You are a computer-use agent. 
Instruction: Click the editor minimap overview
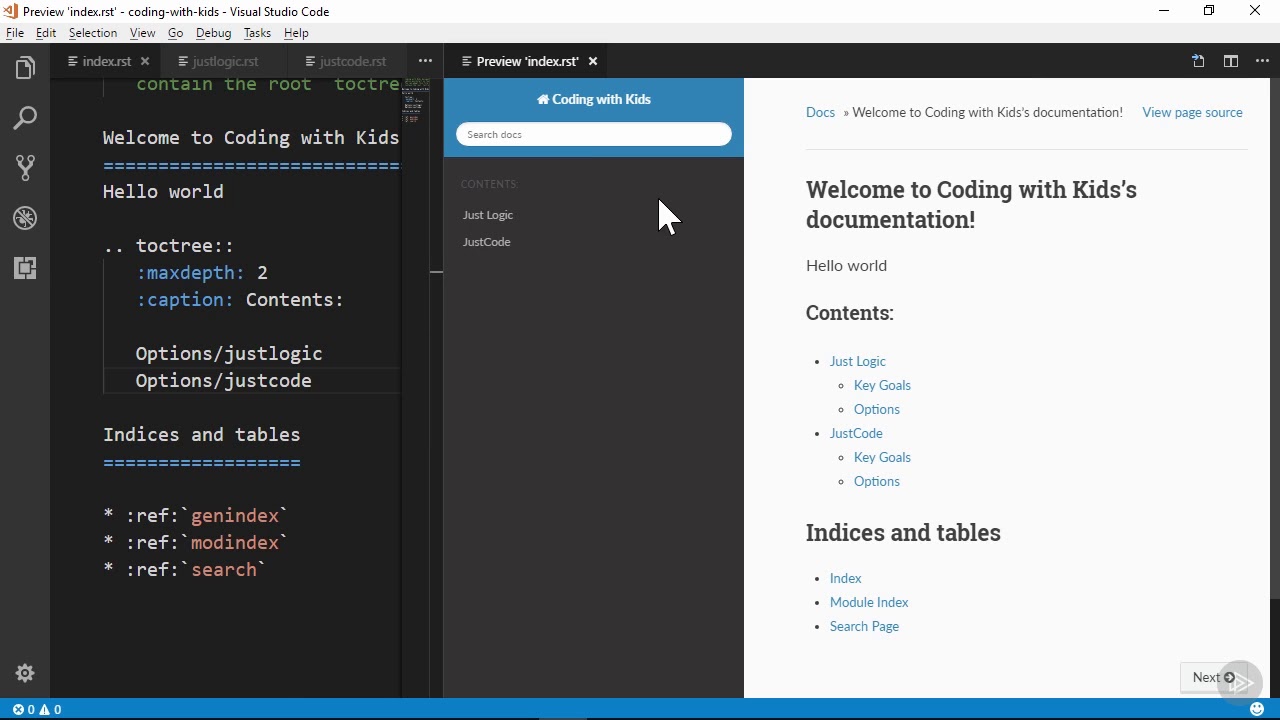(416, 100)
